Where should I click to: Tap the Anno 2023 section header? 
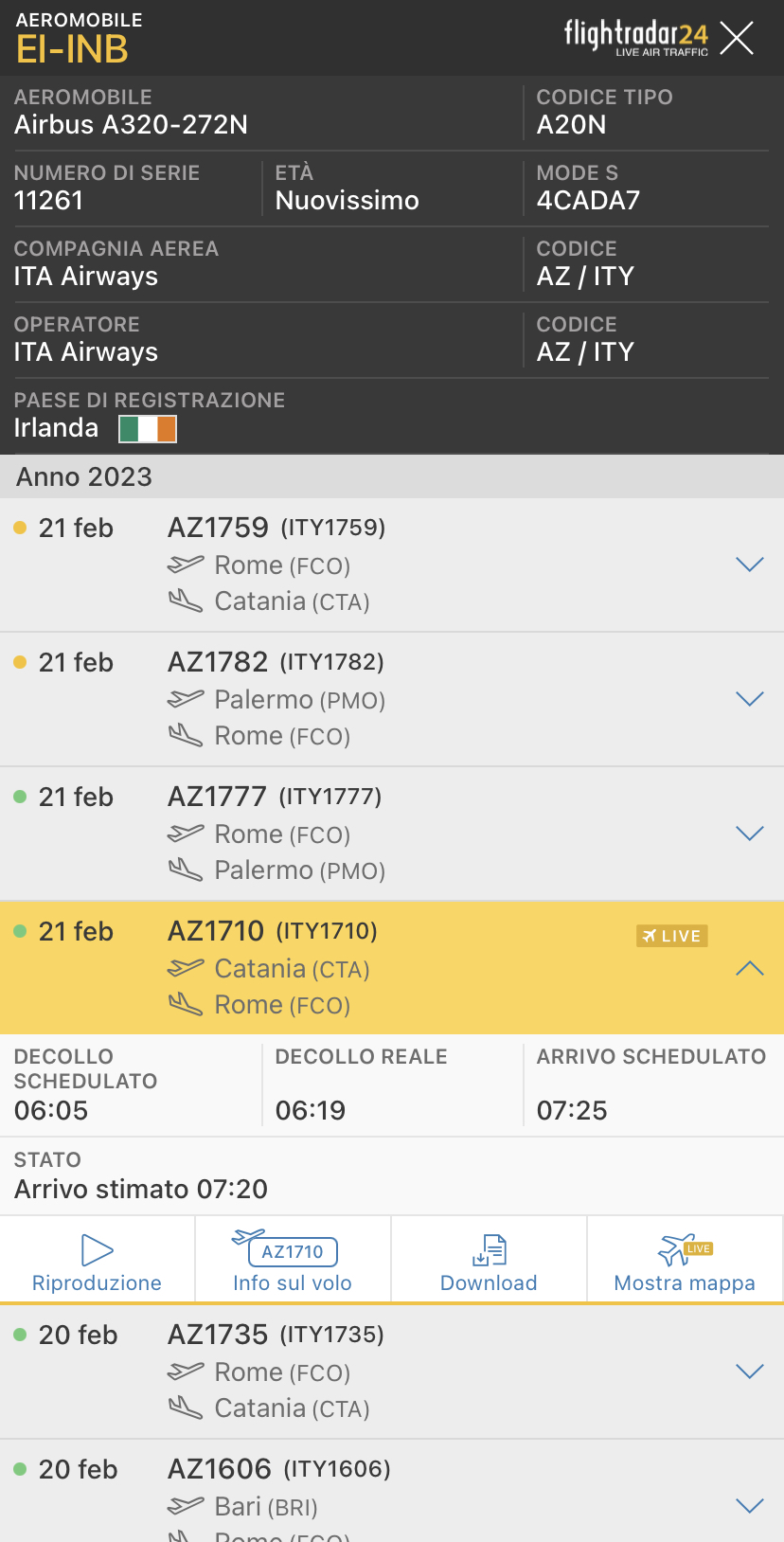(84, 476)
